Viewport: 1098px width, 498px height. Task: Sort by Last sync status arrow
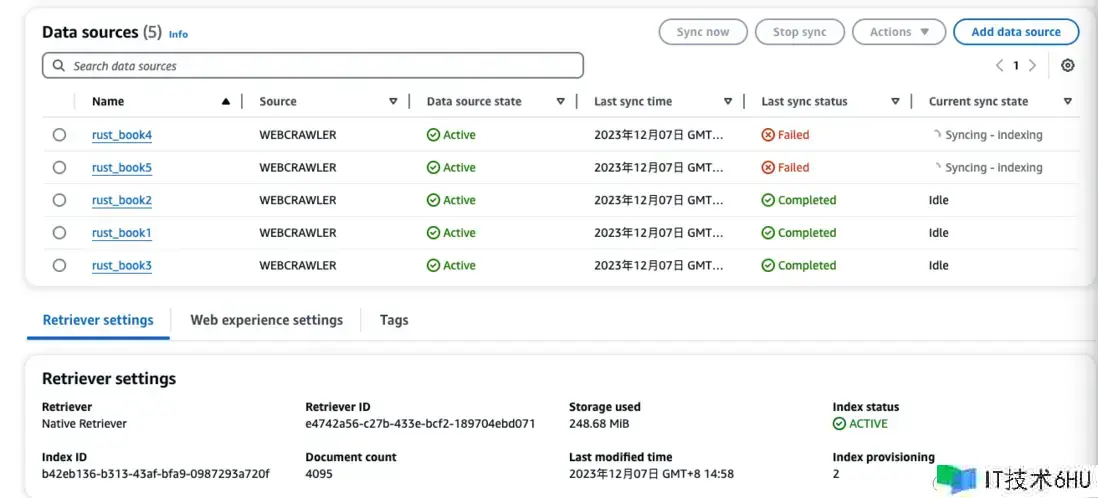tap(896, 102)
